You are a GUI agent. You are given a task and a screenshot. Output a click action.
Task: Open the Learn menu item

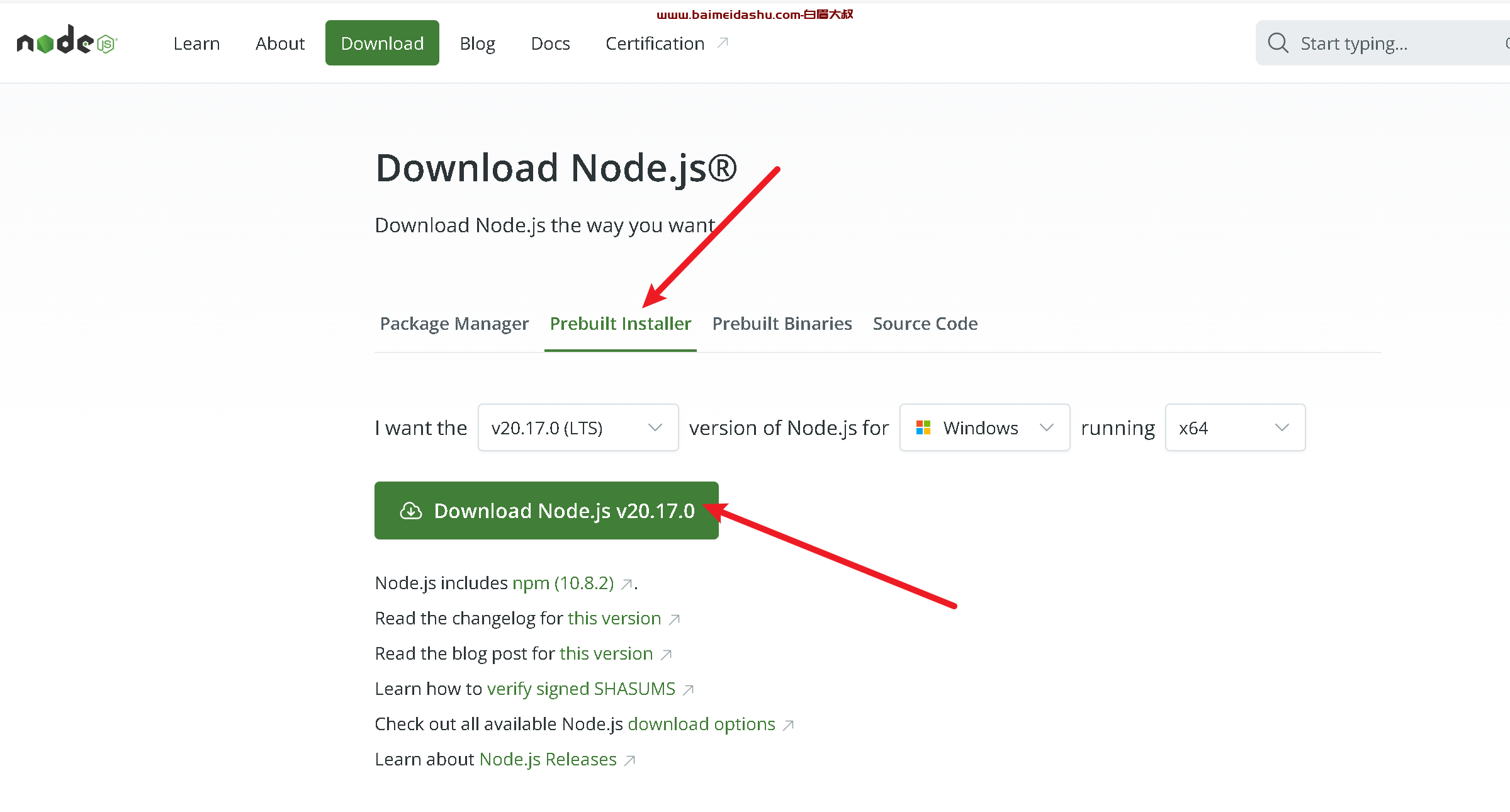click(x=196, y=43)
